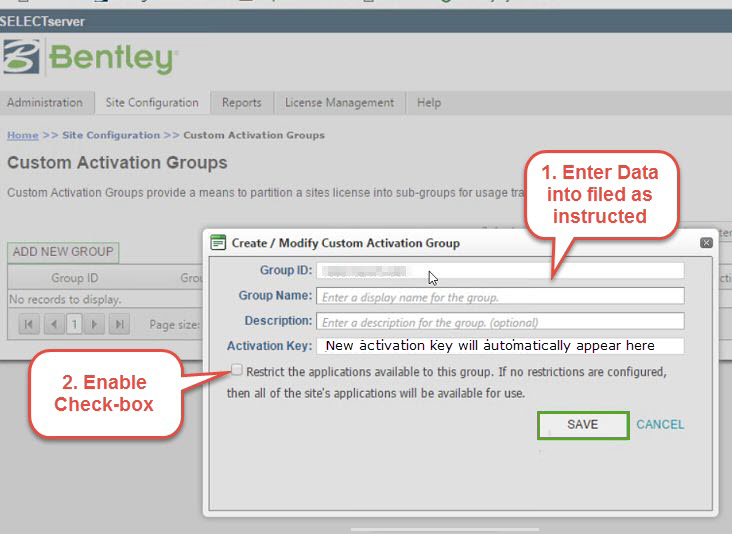Go to previous page of records
Viewport: 732px width, 534px height.
point(54,324)
